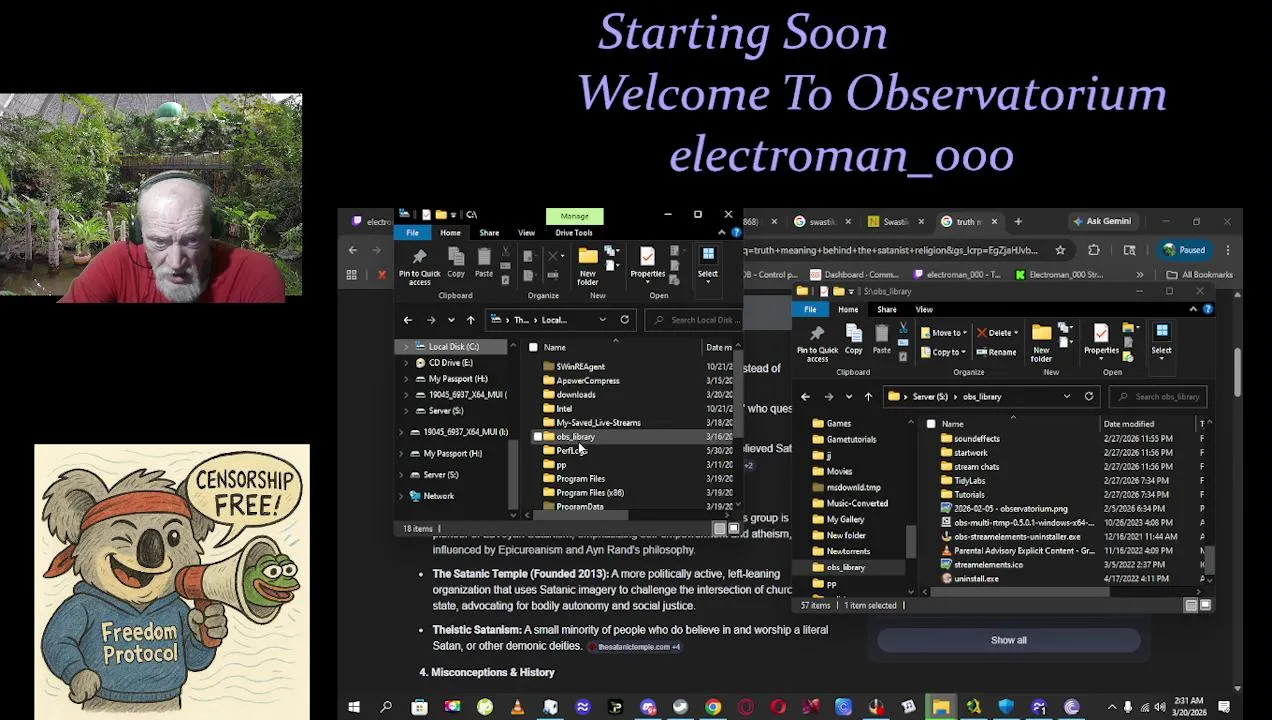Viewport: 1272px width, 720px height.
Task: Click Pin to Quick access in C: window
Action: click(419, 265)
